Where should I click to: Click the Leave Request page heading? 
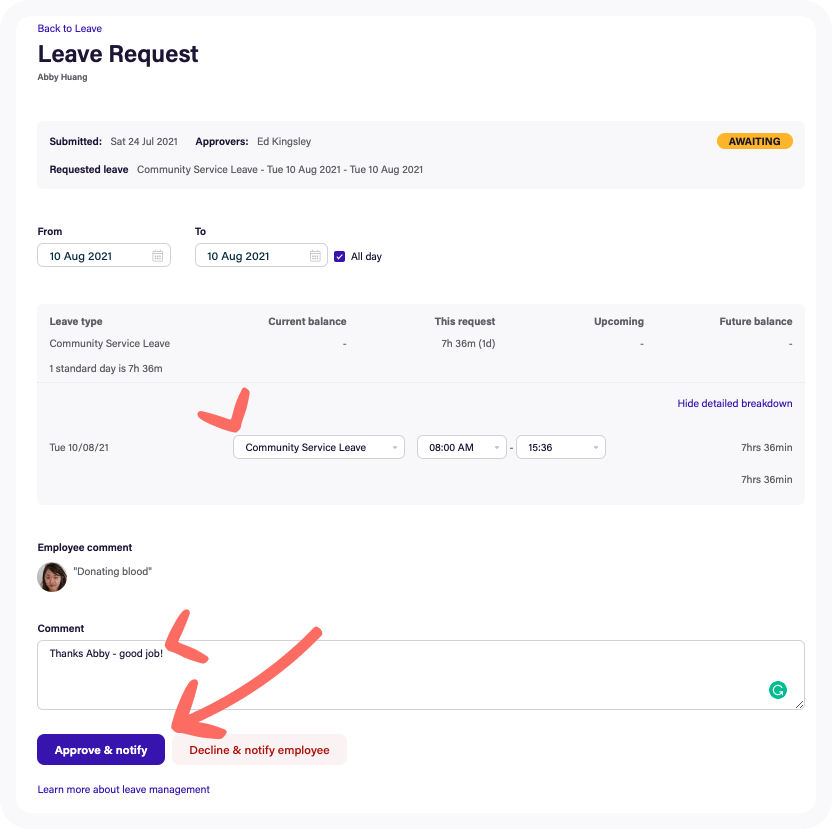coord(118,54)
